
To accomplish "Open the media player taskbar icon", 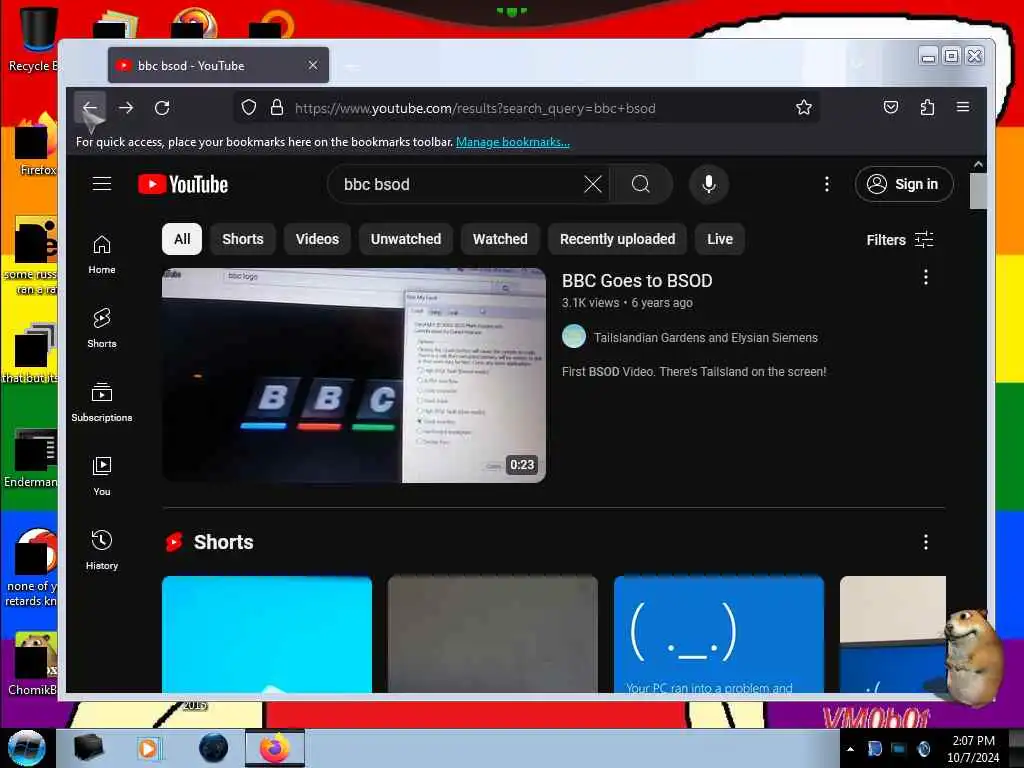I will pos(150,748).
